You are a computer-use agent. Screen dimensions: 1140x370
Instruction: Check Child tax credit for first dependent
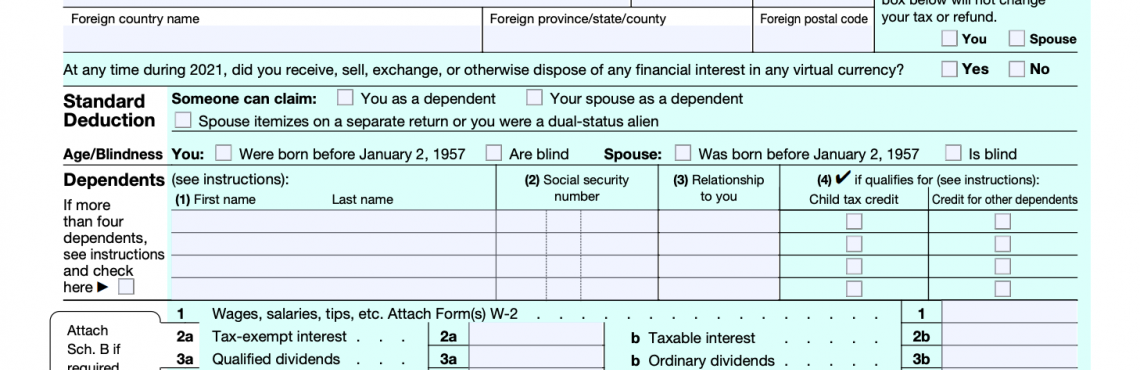[x=854, y=221]
